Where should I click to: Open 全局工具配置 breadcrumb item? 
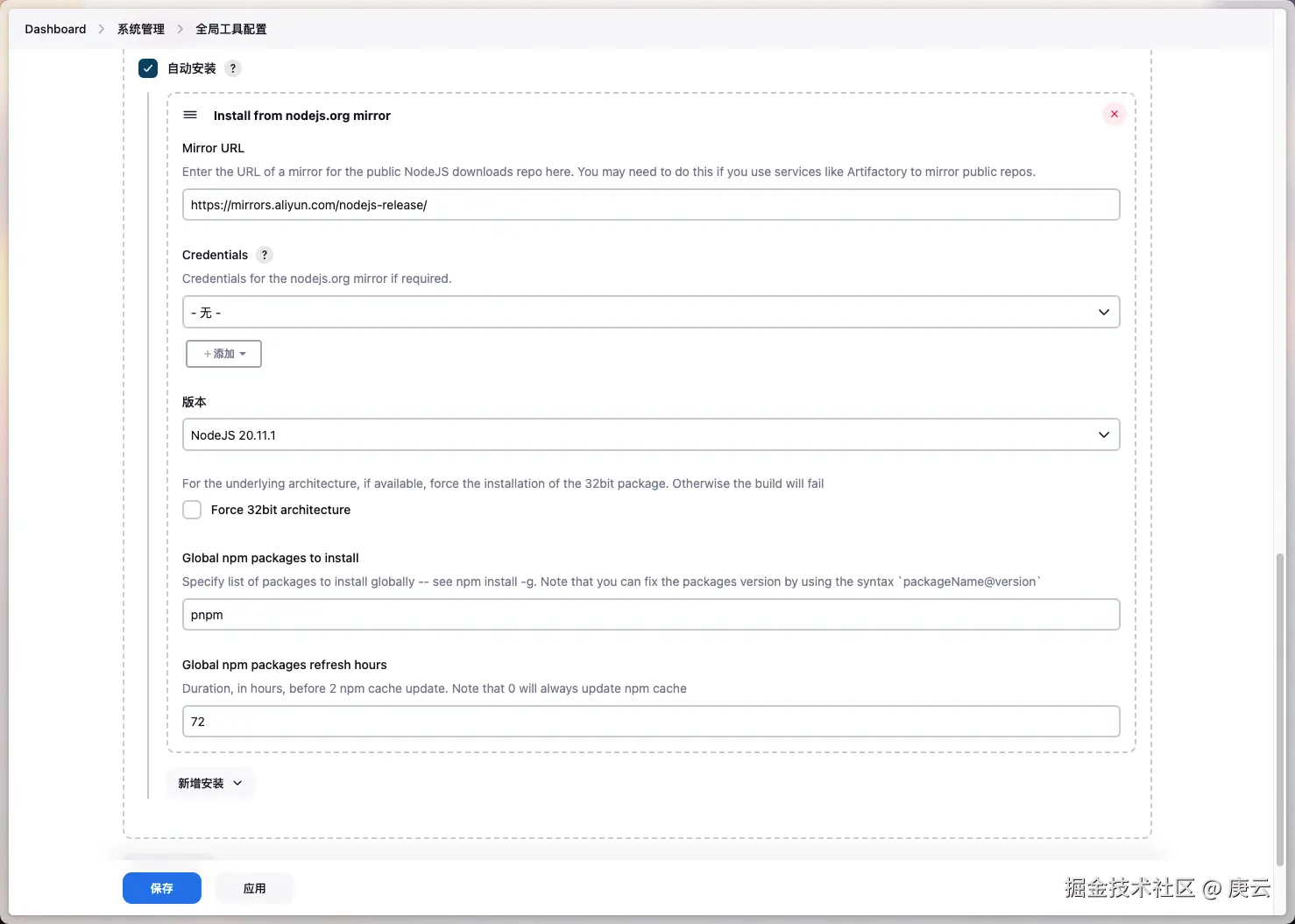[x=231, y=29]
